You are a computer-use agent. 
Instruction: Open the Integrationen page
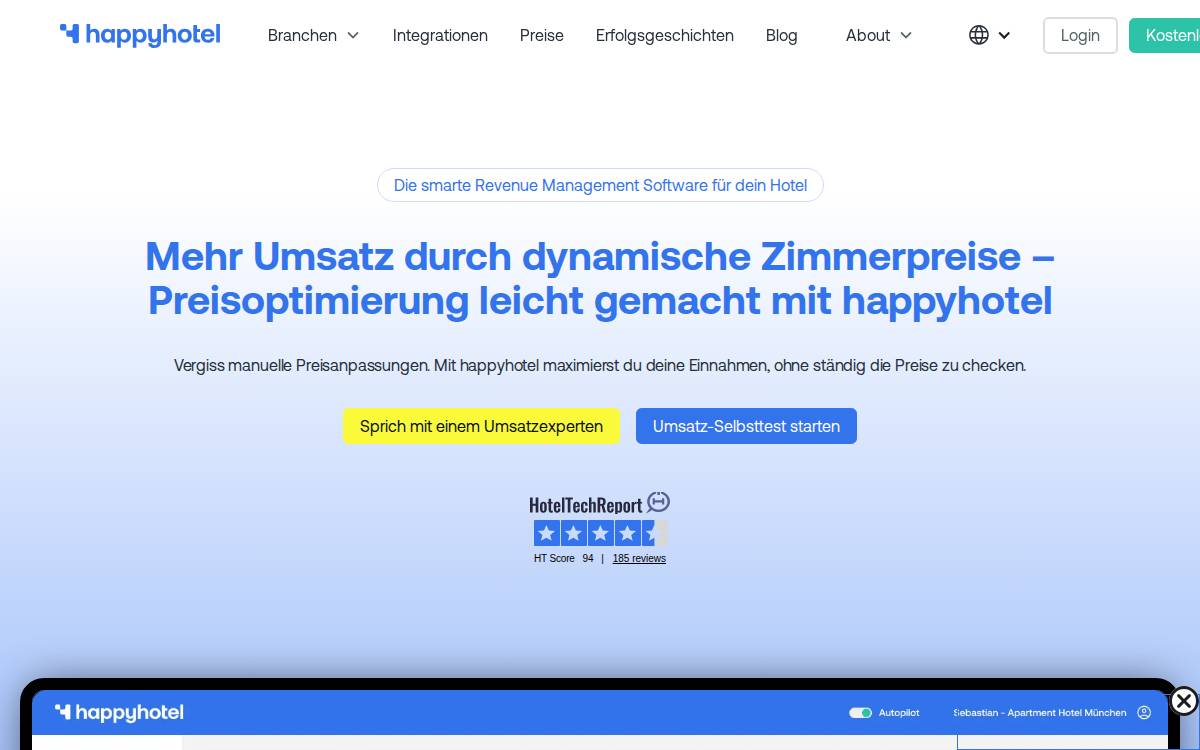point(440,35)
